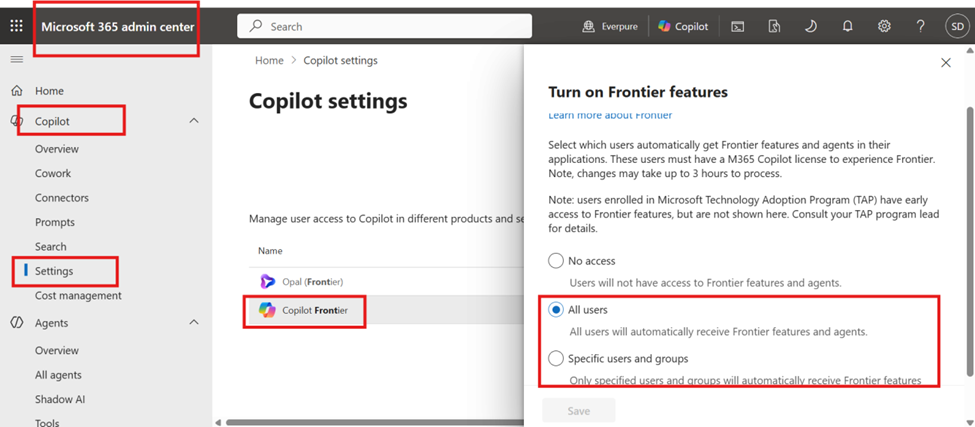Click the Home breadcrumb link
975x427 pixels.
(x=269, y=60)
